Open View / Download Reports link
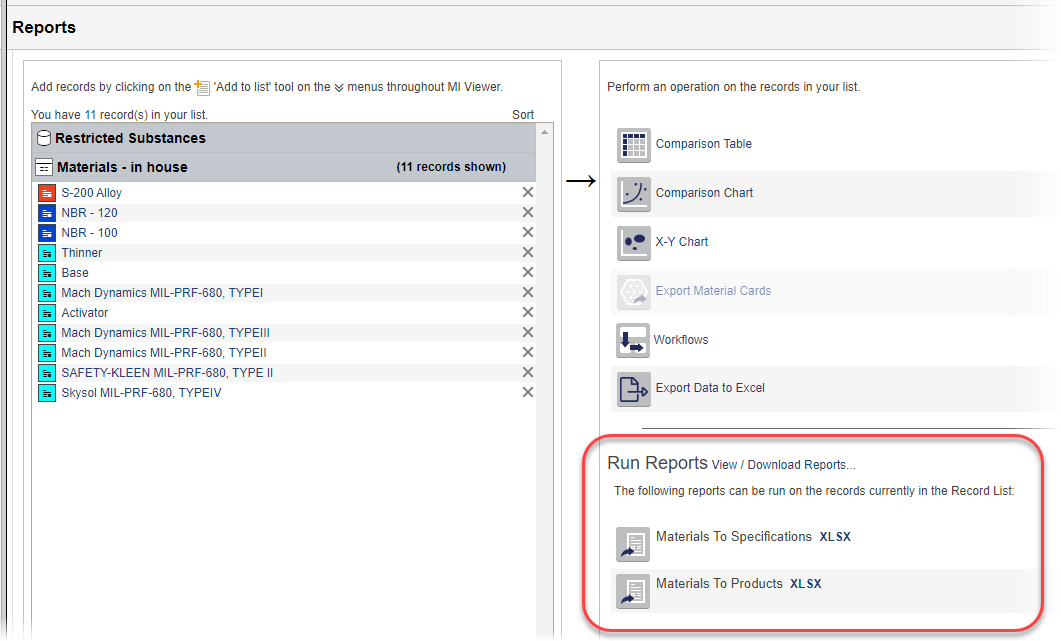 coord(784,465)
